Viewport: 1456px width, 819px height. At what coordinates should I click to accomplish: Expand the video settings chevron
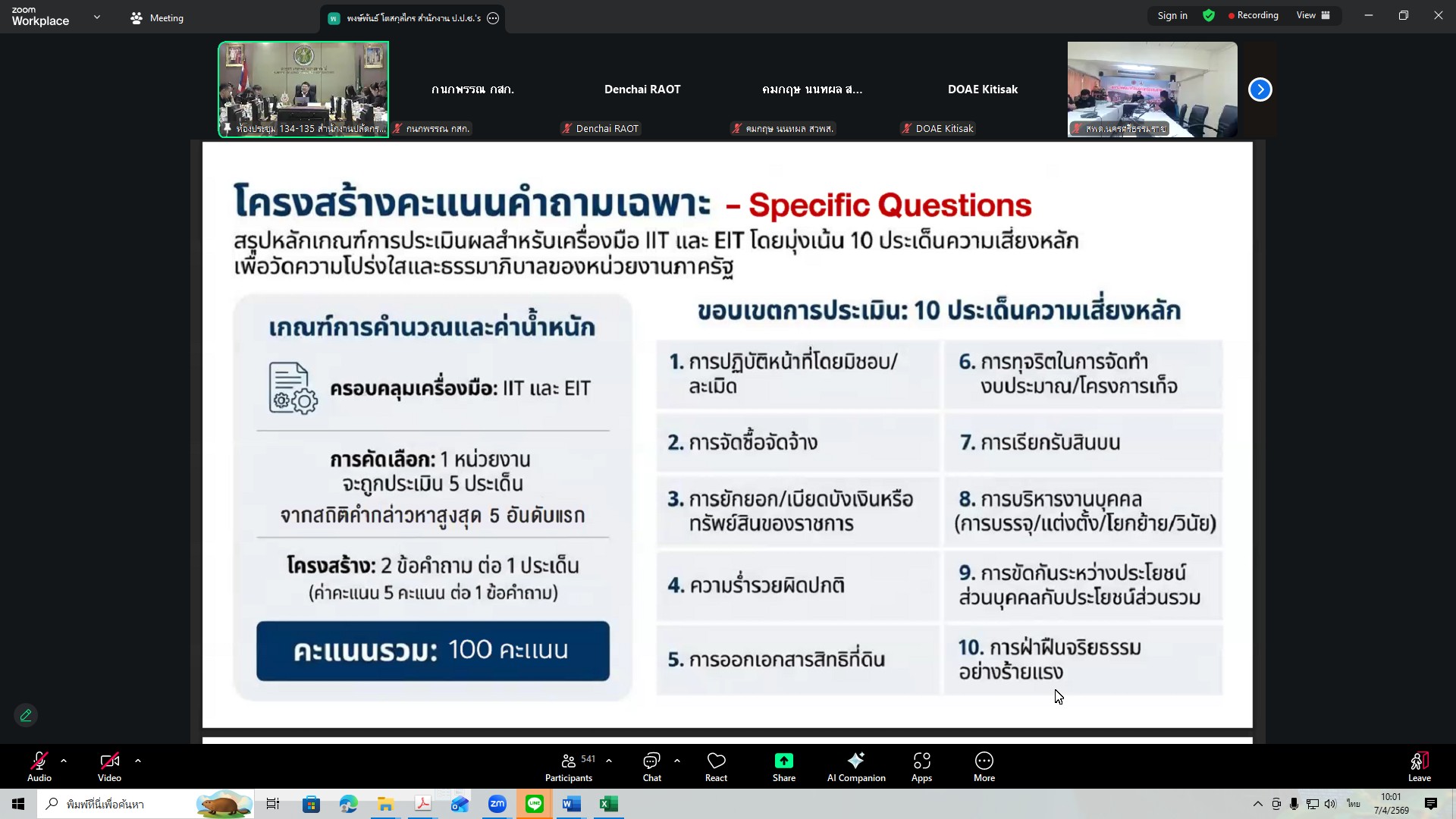point(138,761)
